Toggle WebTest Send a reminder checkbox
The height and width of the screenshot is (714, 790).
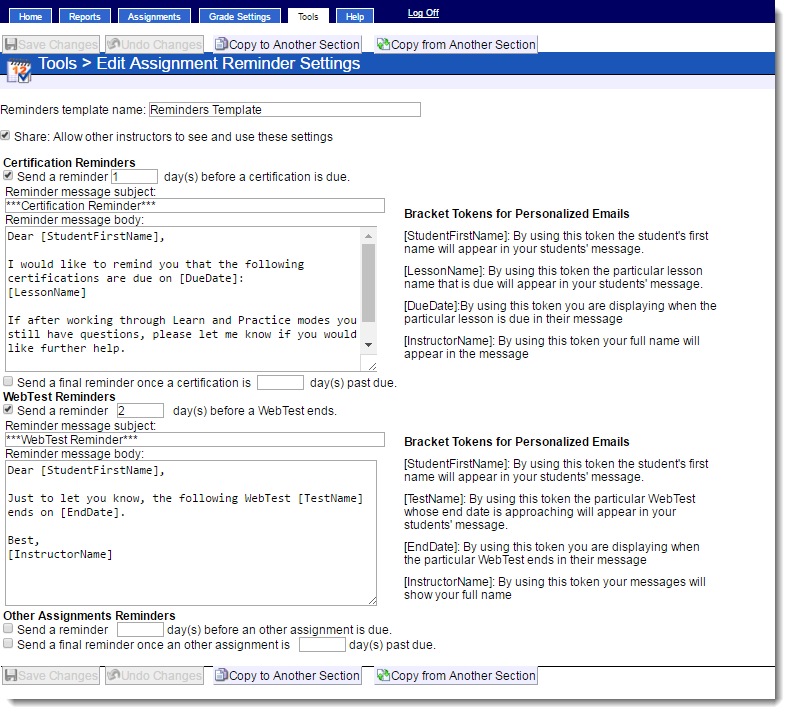pyautogui.click(x=8, y=409)
